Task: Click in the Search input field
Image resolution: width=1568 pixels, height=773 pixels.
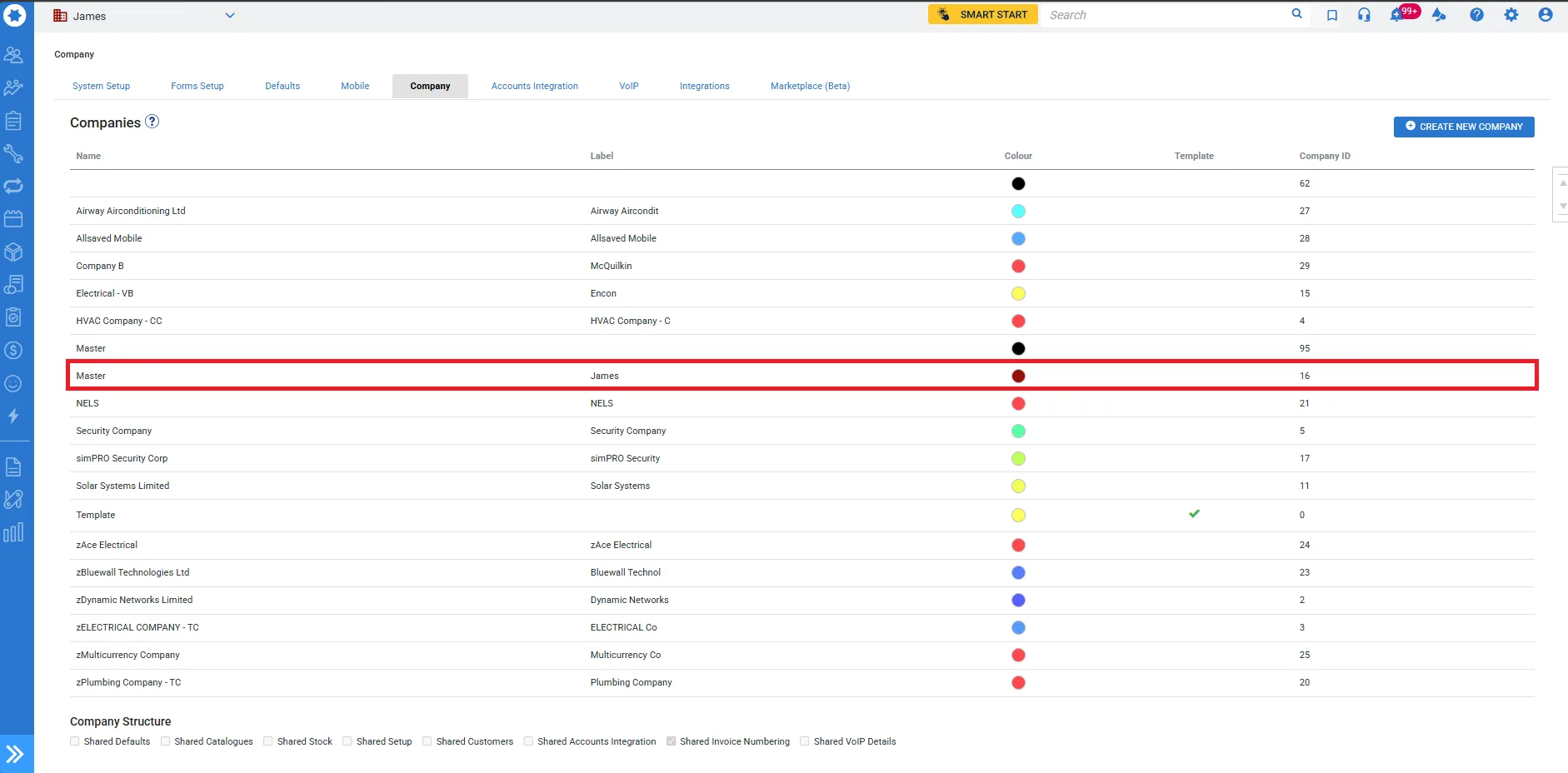Action: [1166, 15]
